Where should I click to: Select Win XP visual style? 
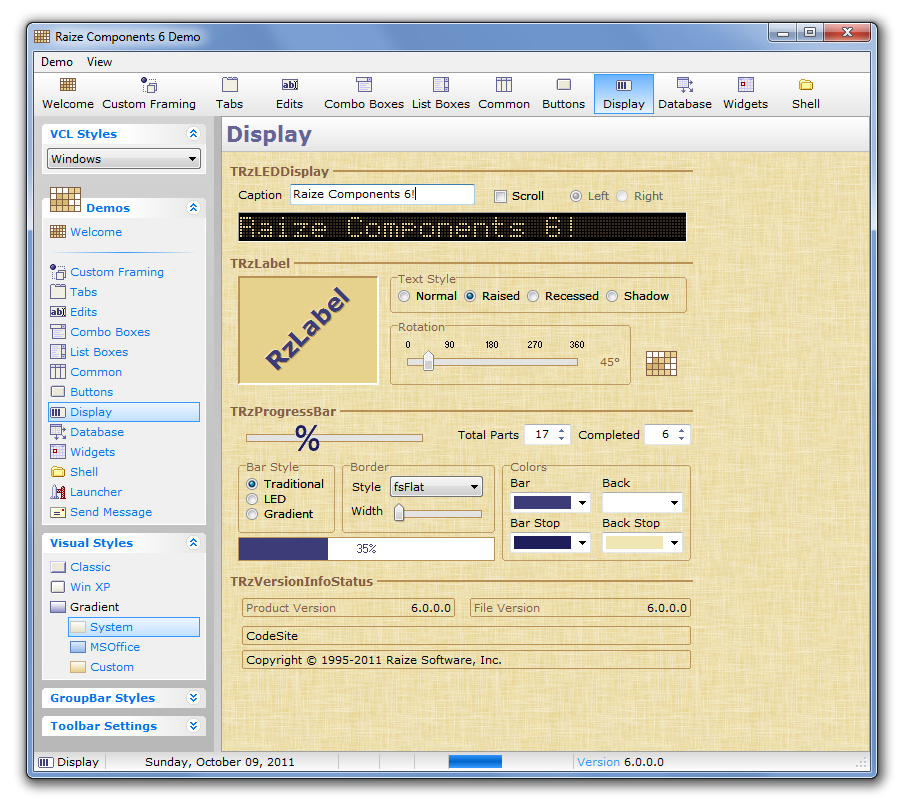(90, 587)
